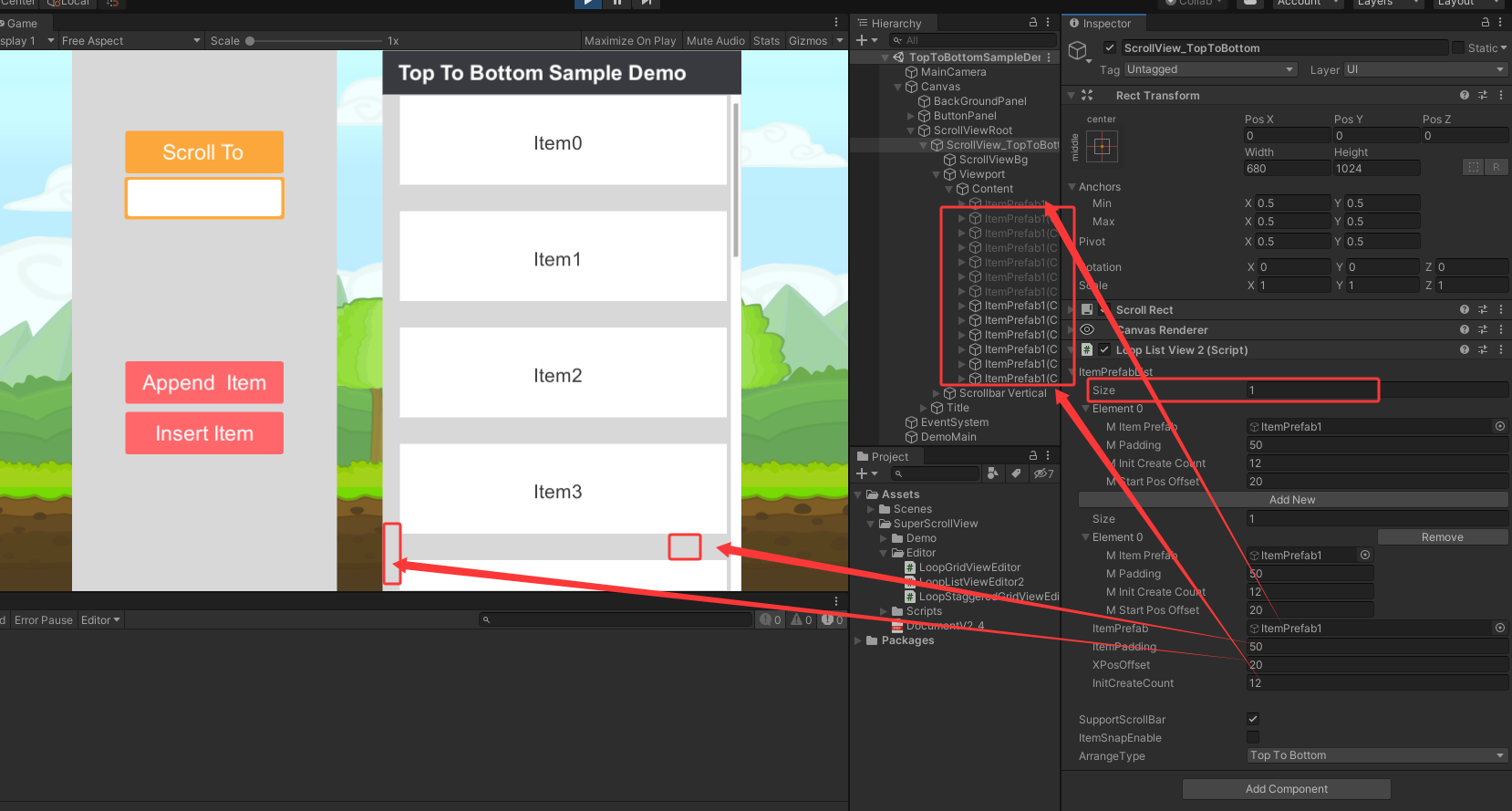Click the Scroll To button in game

tap(203, 151)
